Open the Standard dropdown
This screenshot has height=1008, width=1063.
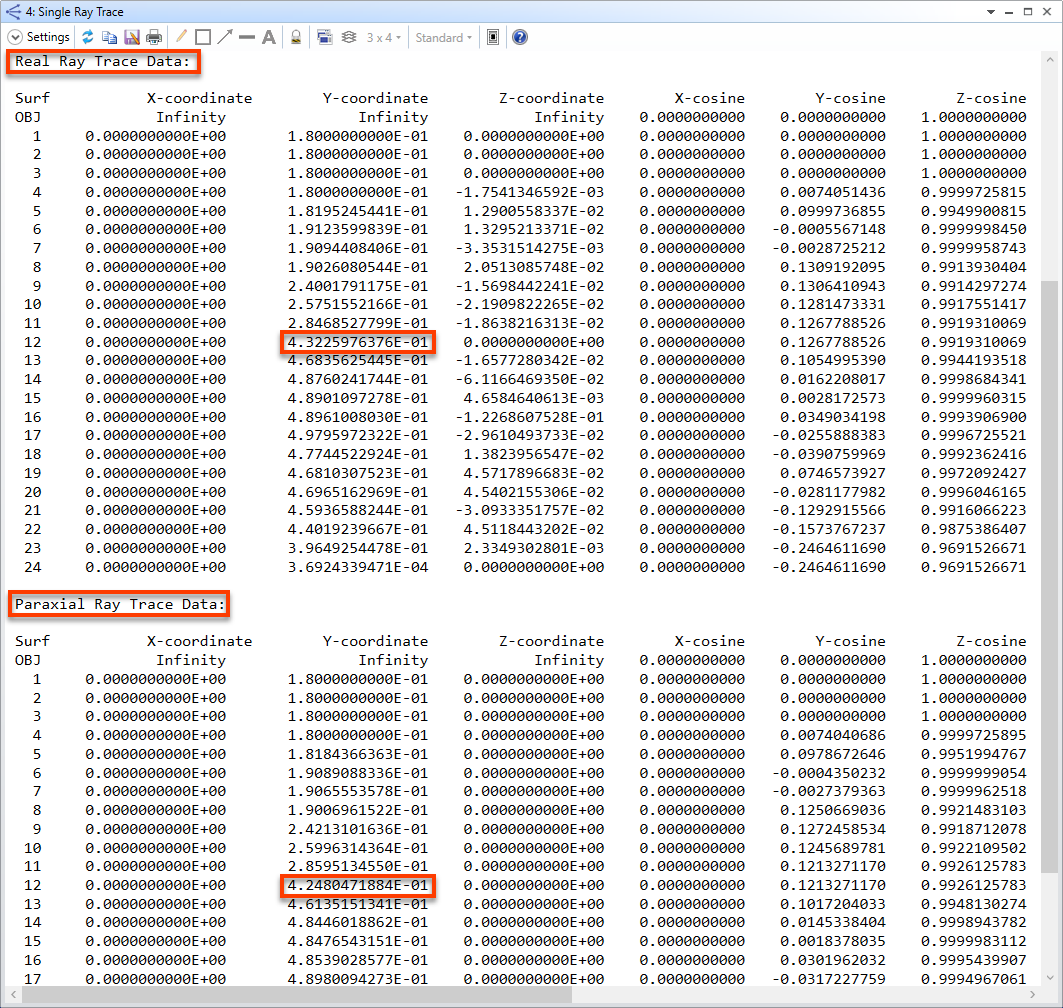pyautogui.click(x=443, y=38)
